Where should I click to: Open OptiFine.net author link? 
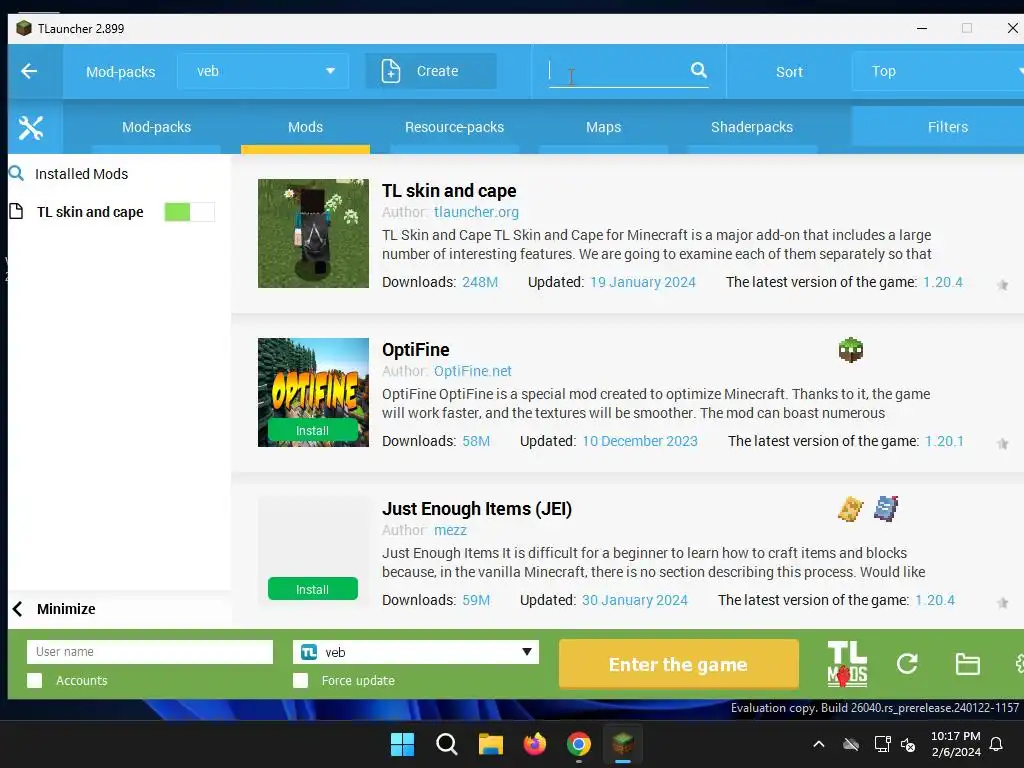473,371
